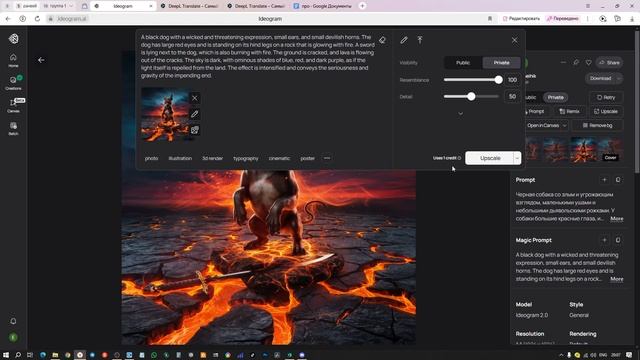Click the Retry button
640x360 pixels.
(606, 98)
